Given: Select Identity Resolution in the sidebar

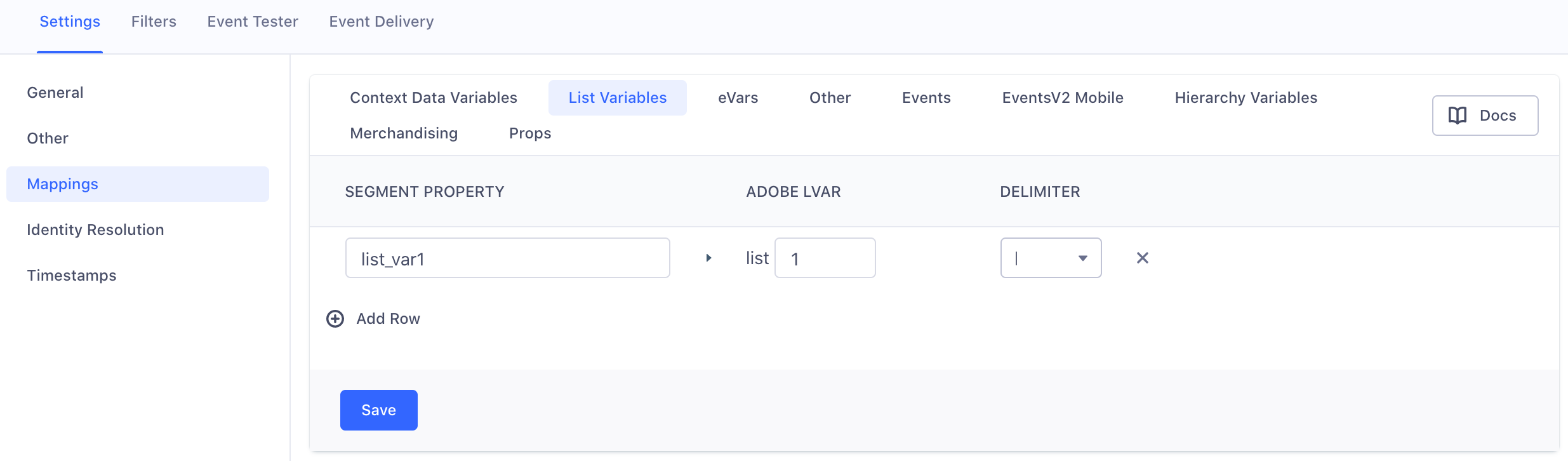Looking at the screenshot, I should click(x=95, y=230).
